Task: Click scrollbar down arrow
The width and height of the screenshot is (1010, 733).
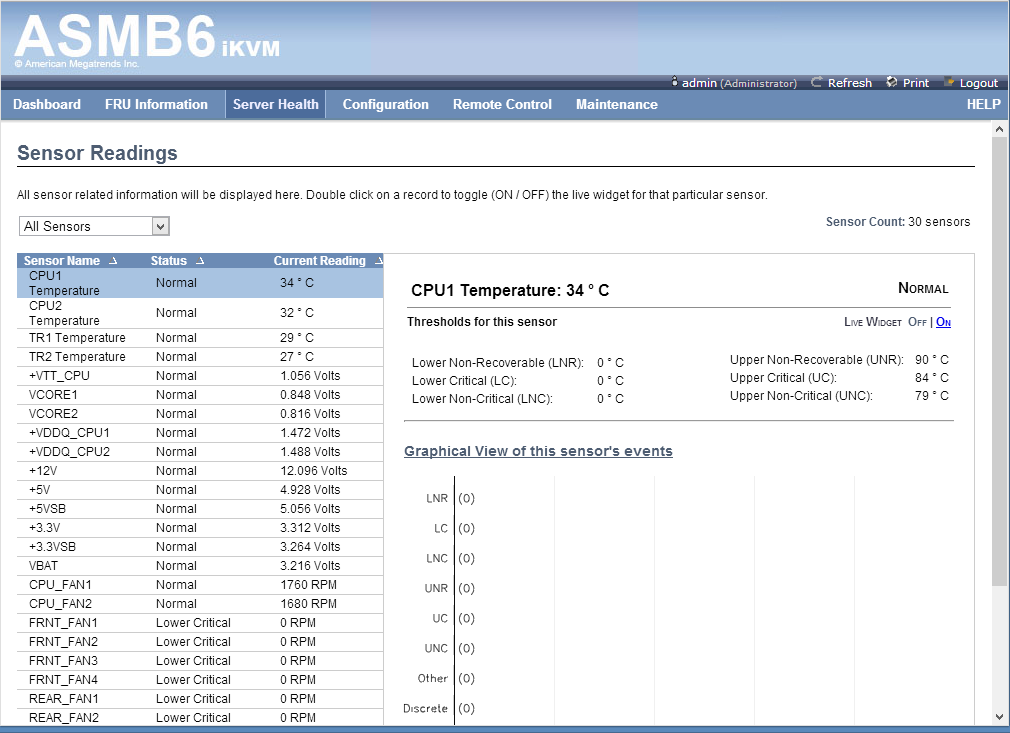Action: [999, 717]
